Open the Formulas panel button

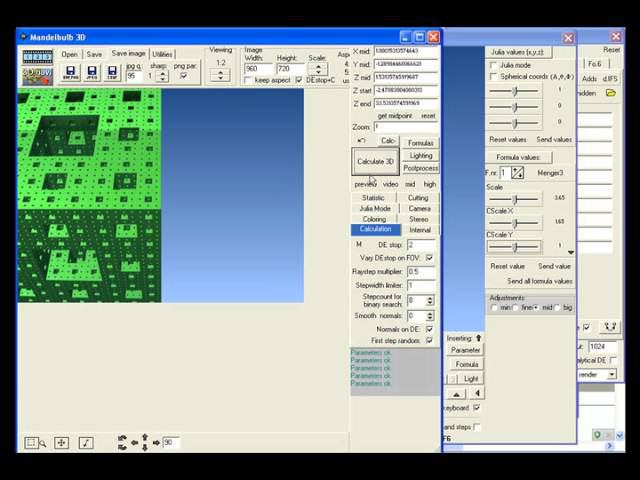click(420, 143)
